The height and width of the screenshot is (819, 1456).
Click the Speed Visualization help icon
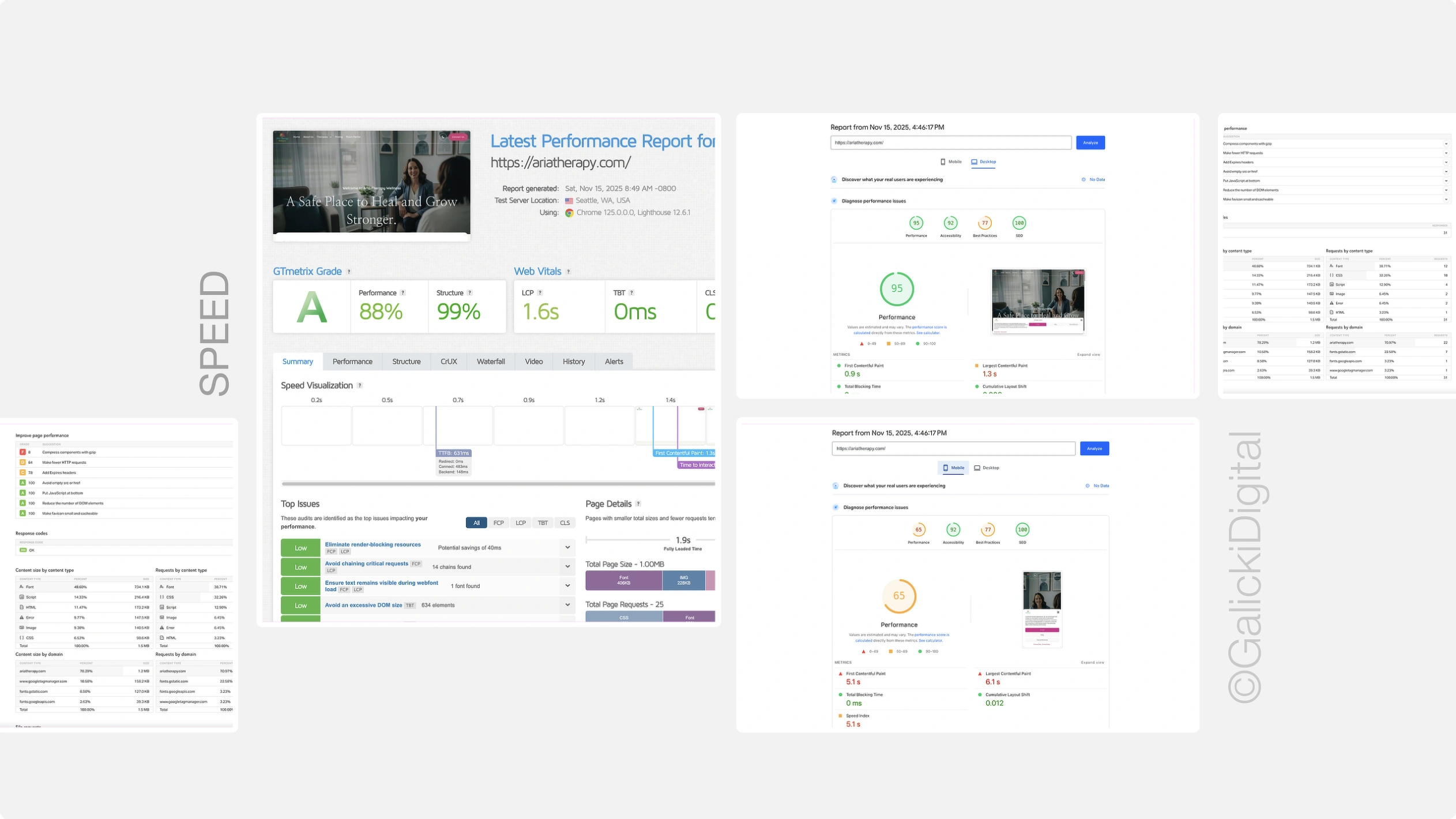click(360, 385)
